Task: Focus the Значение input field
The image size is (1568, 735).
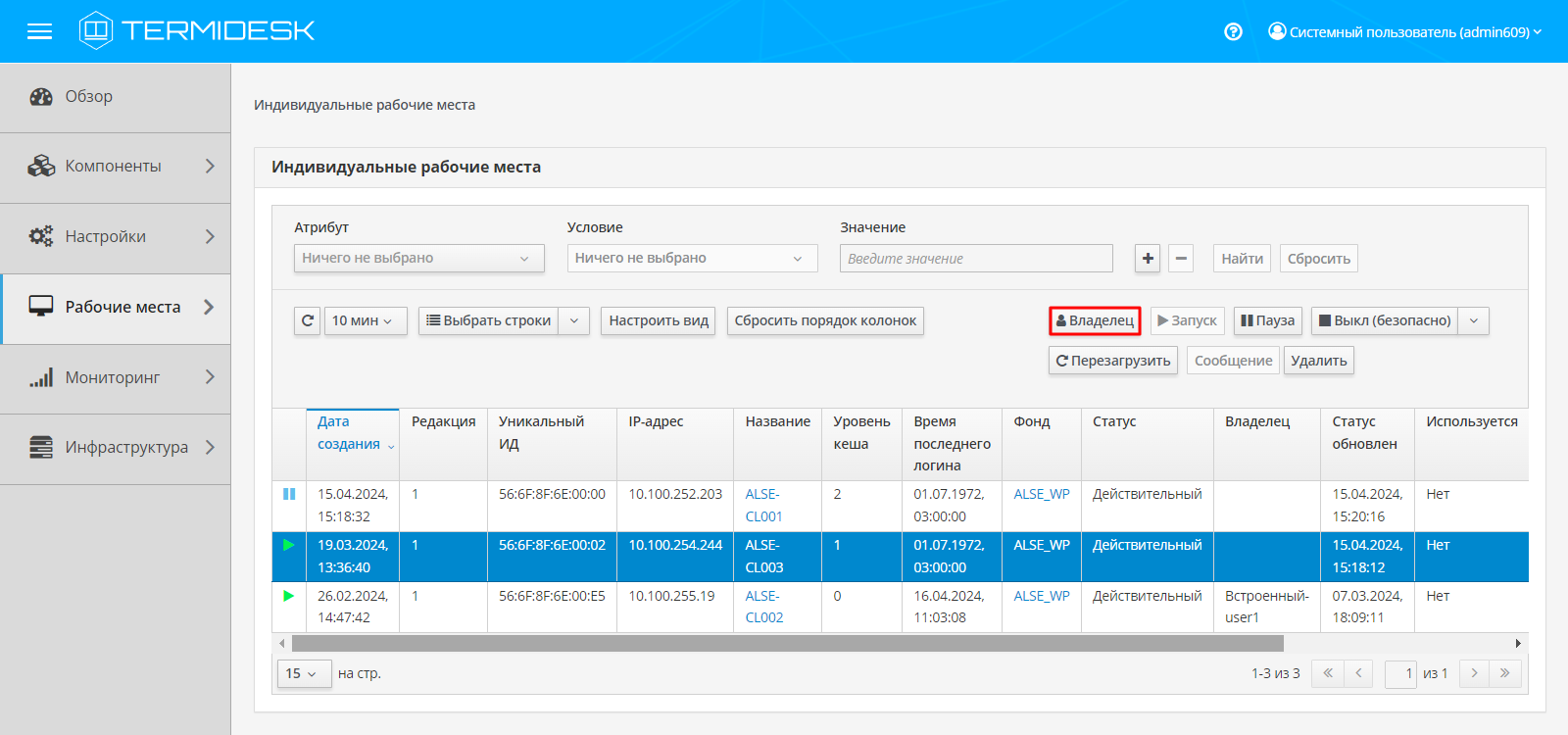Action: [975, 259]
